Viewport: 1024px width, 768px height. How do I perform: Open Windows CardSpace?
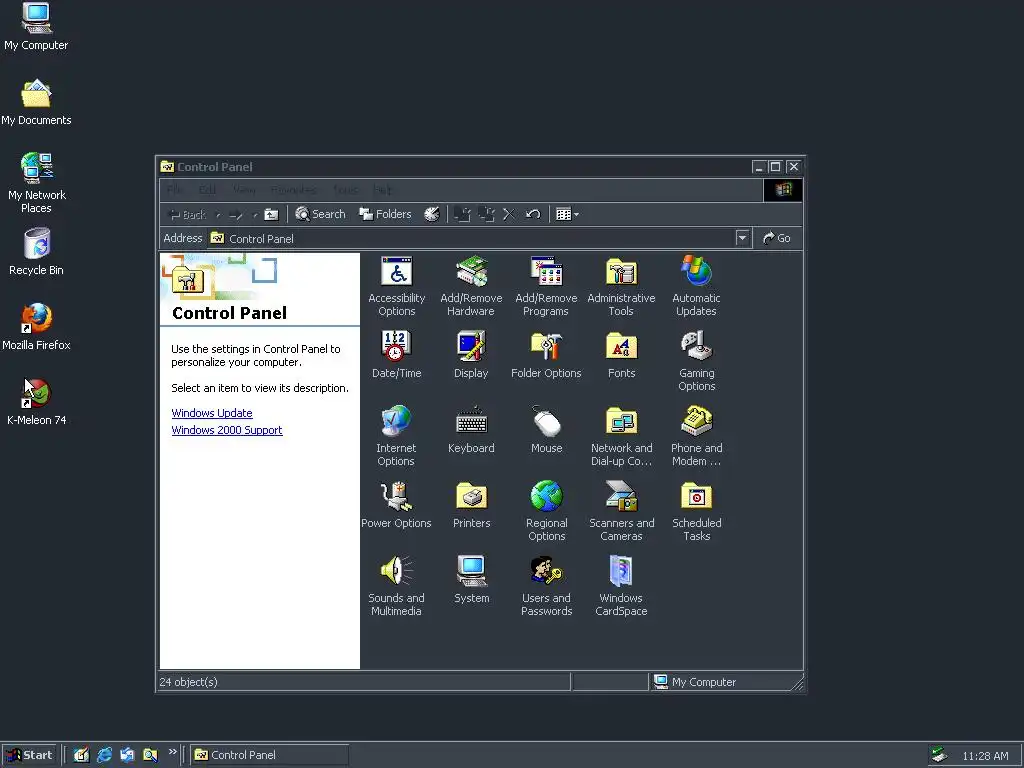pyautogui.click(x=621, y=586)
